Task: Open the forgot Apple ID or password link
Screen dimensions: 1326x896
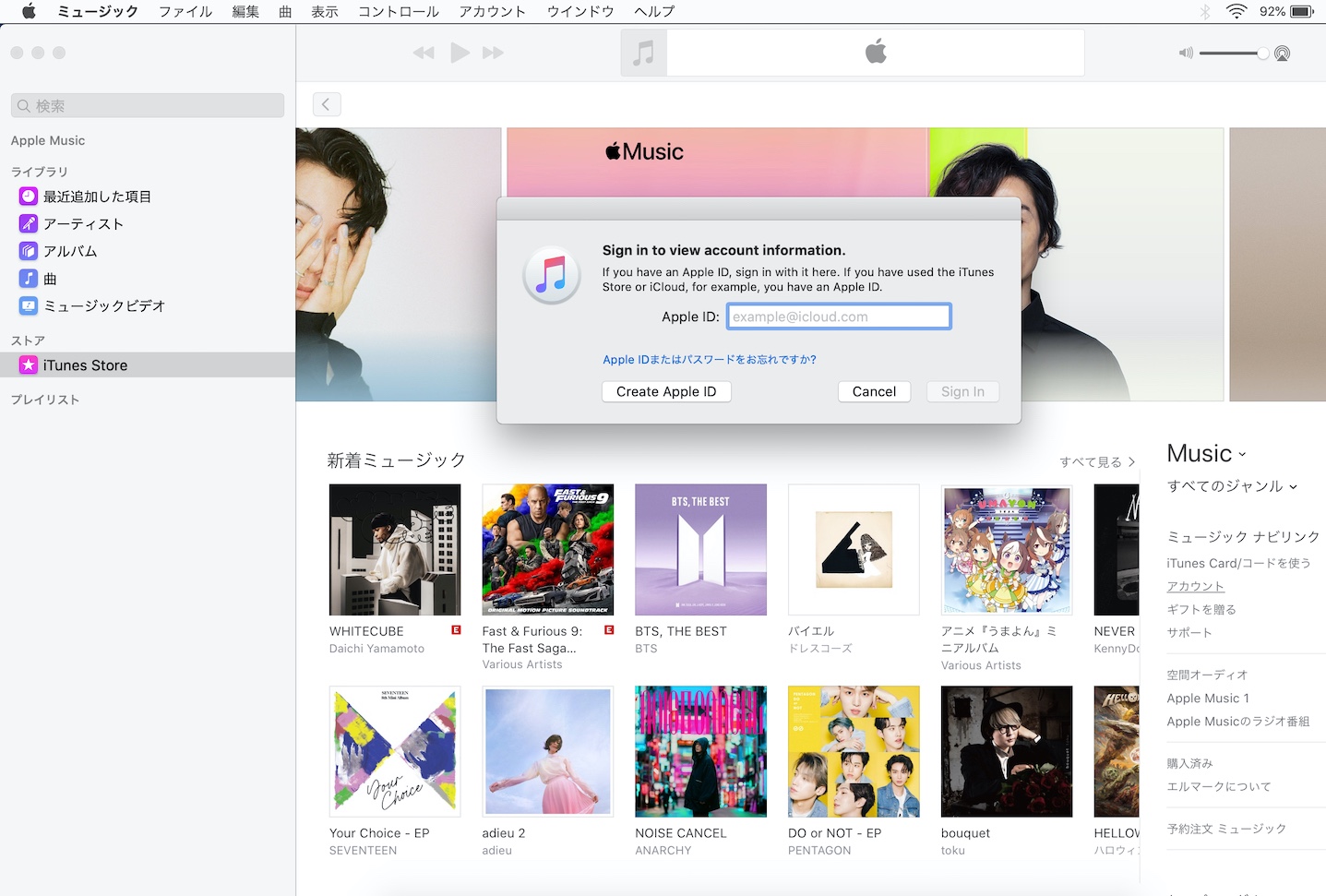Action: click(710, 360)
